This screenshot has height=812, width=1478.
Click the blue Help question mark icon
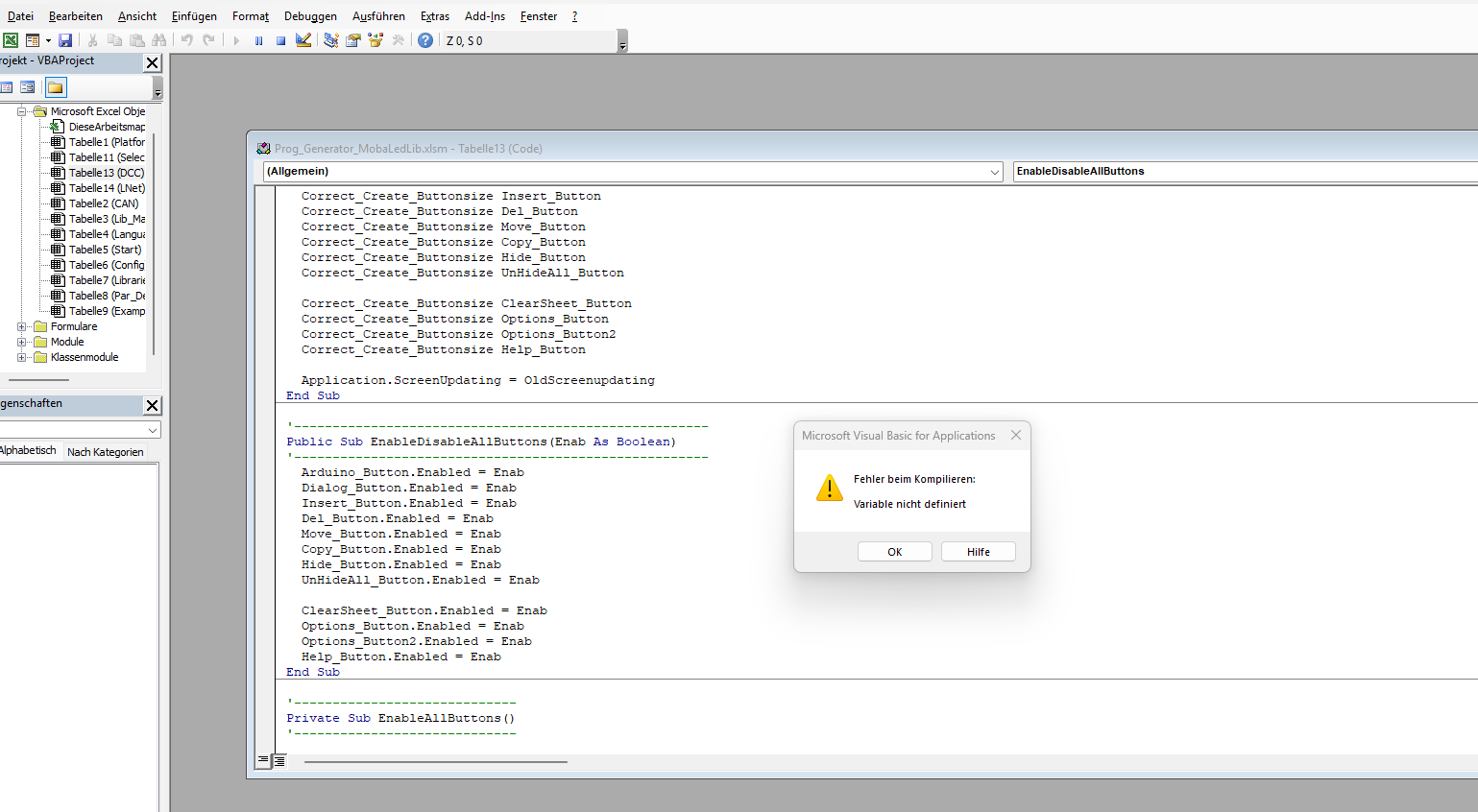(x=425, y=40)
